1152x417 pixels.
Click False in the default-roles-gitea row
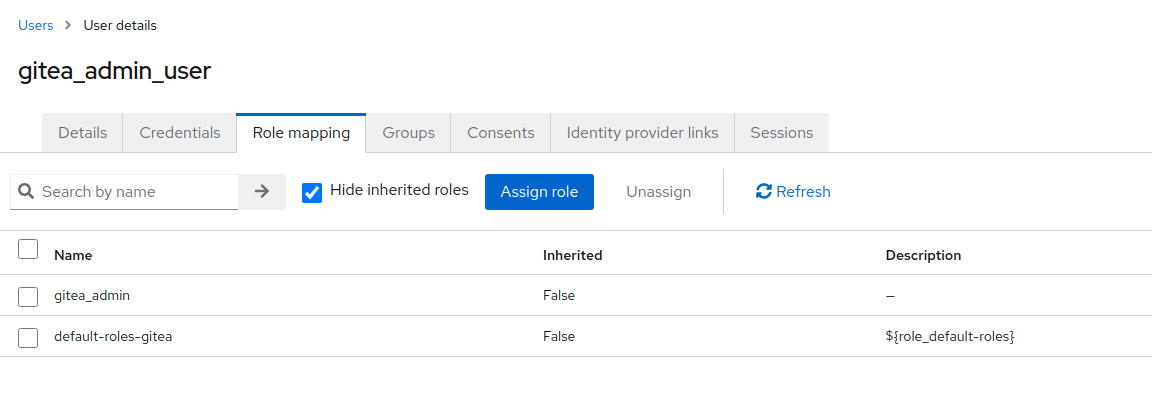559,336
